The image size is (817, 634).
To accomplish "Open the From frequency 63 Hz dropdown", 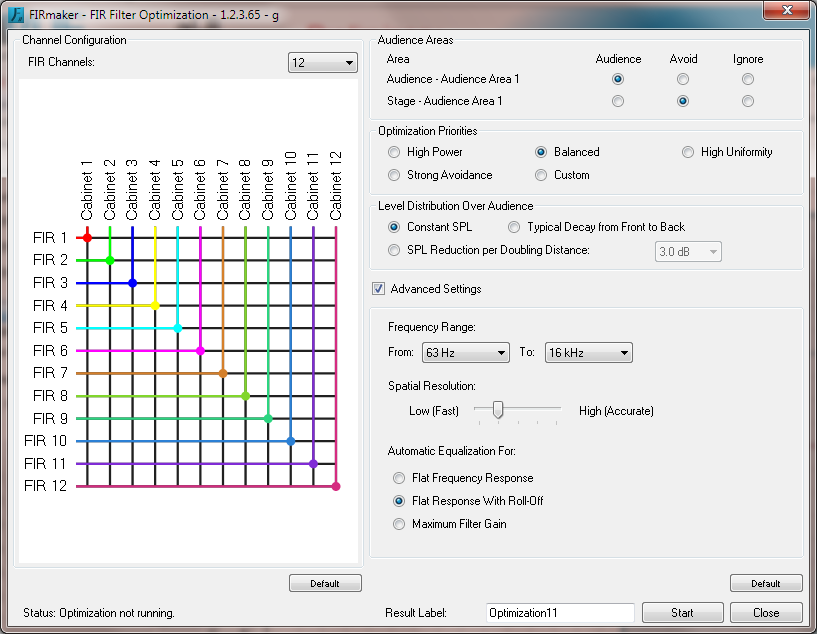I will [465, 353].
